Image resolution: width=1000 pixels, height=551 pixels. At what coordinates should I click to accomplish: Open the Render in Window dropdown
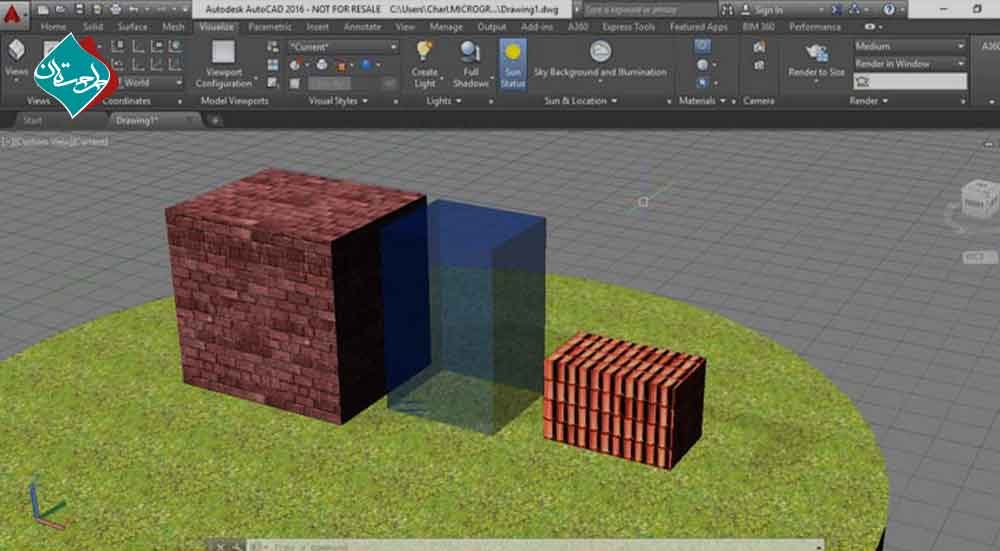pos(910,64)
